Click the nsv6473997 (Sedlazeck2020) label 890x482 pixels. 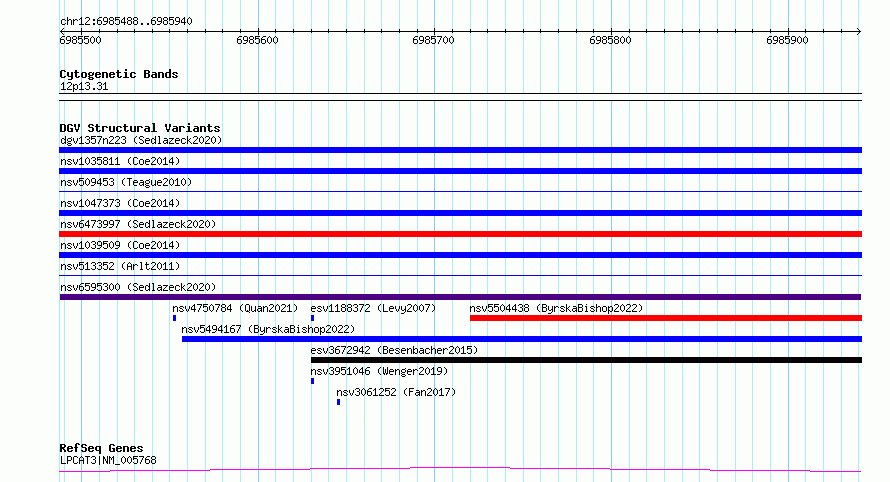(x=138, y=224)
